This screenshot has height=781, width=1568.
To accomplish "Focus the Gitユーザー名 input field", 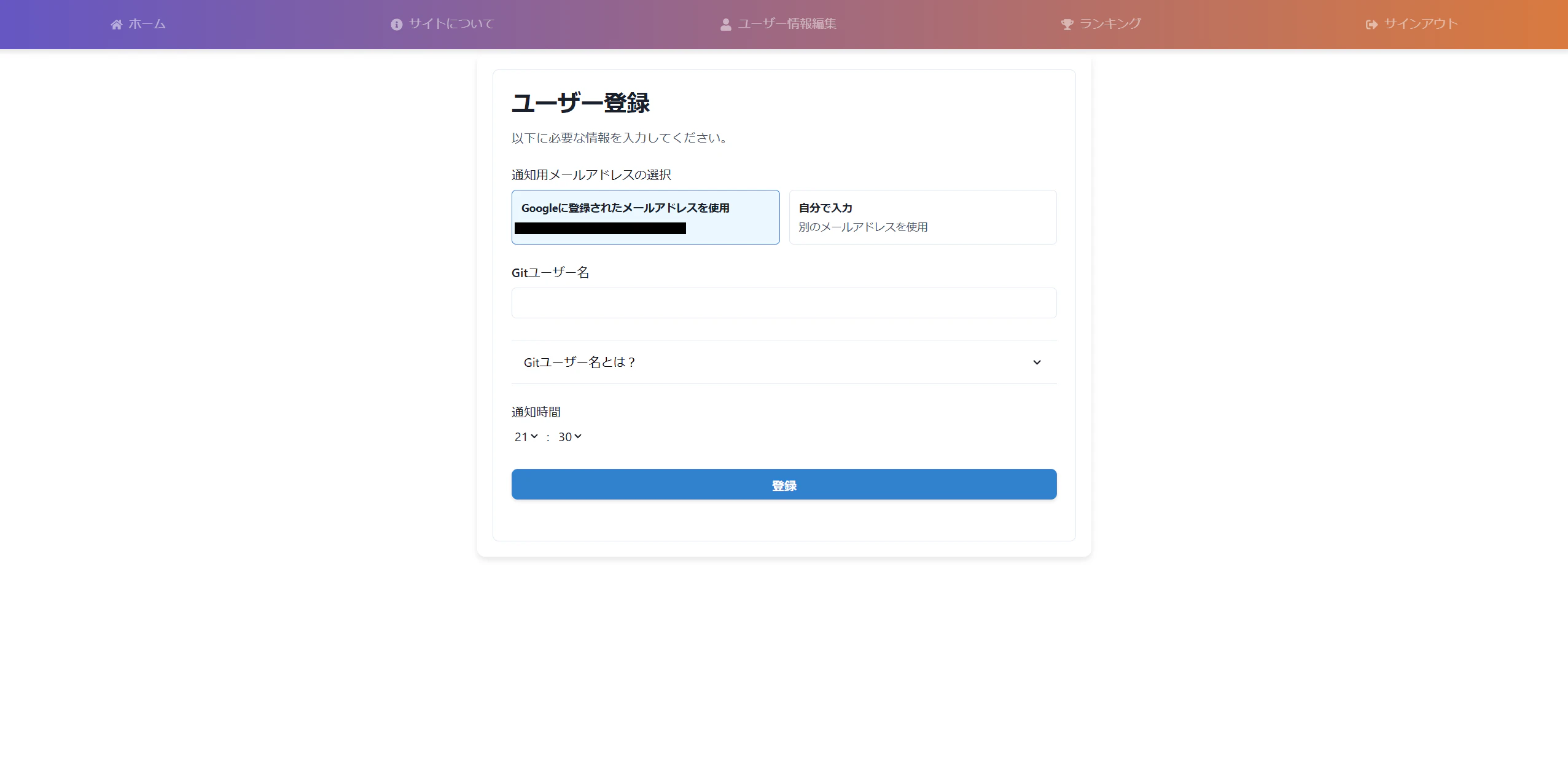I will point(784,303).
